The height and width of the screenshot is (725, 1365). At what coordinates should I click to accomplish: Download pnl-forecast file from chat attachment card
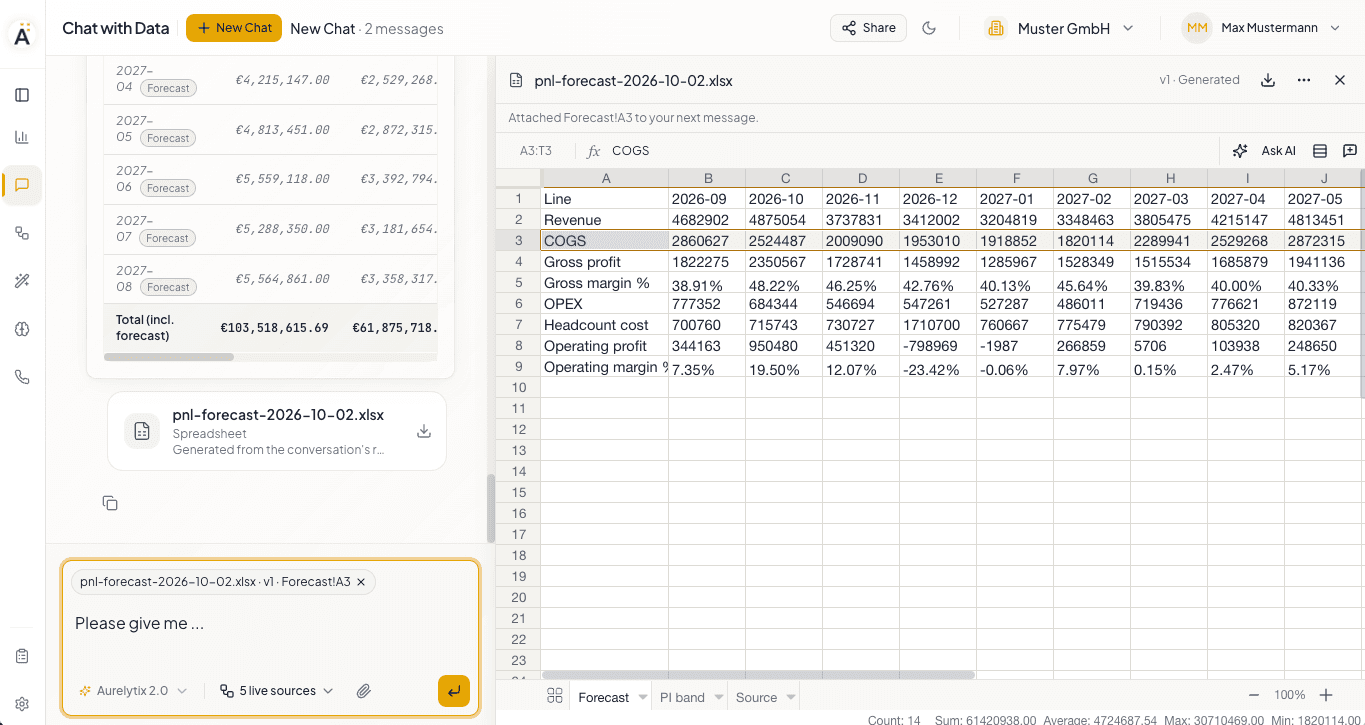tap(424, 431)
